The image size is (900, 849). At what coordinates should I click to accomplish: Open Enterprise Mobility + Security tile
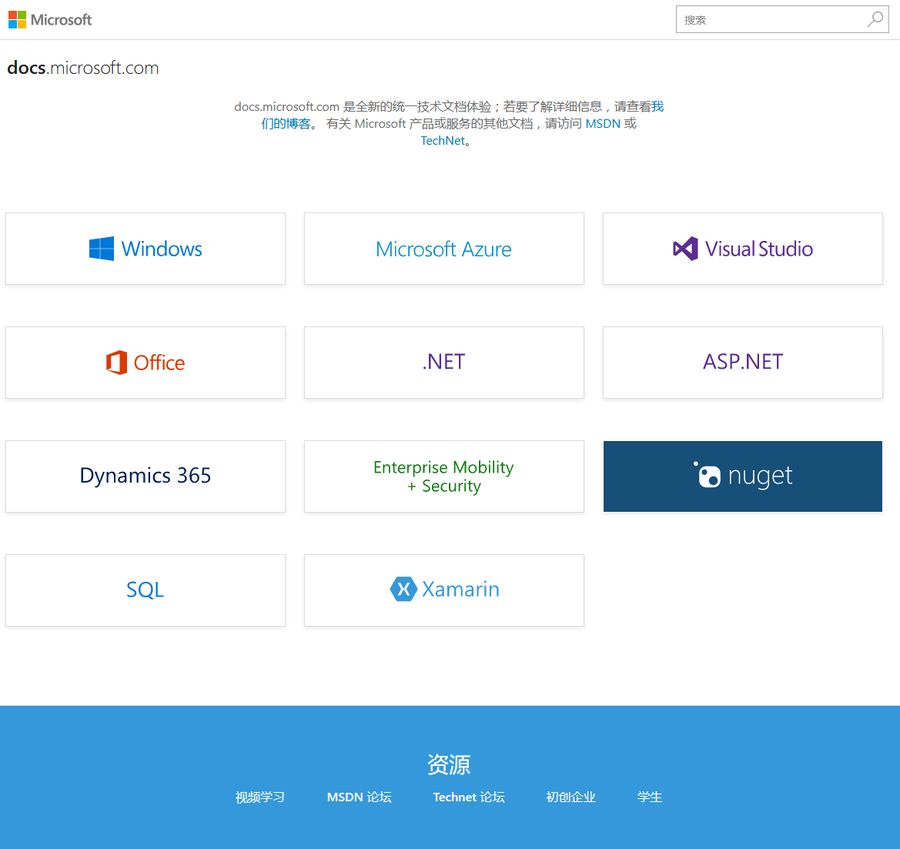[444, 476]
